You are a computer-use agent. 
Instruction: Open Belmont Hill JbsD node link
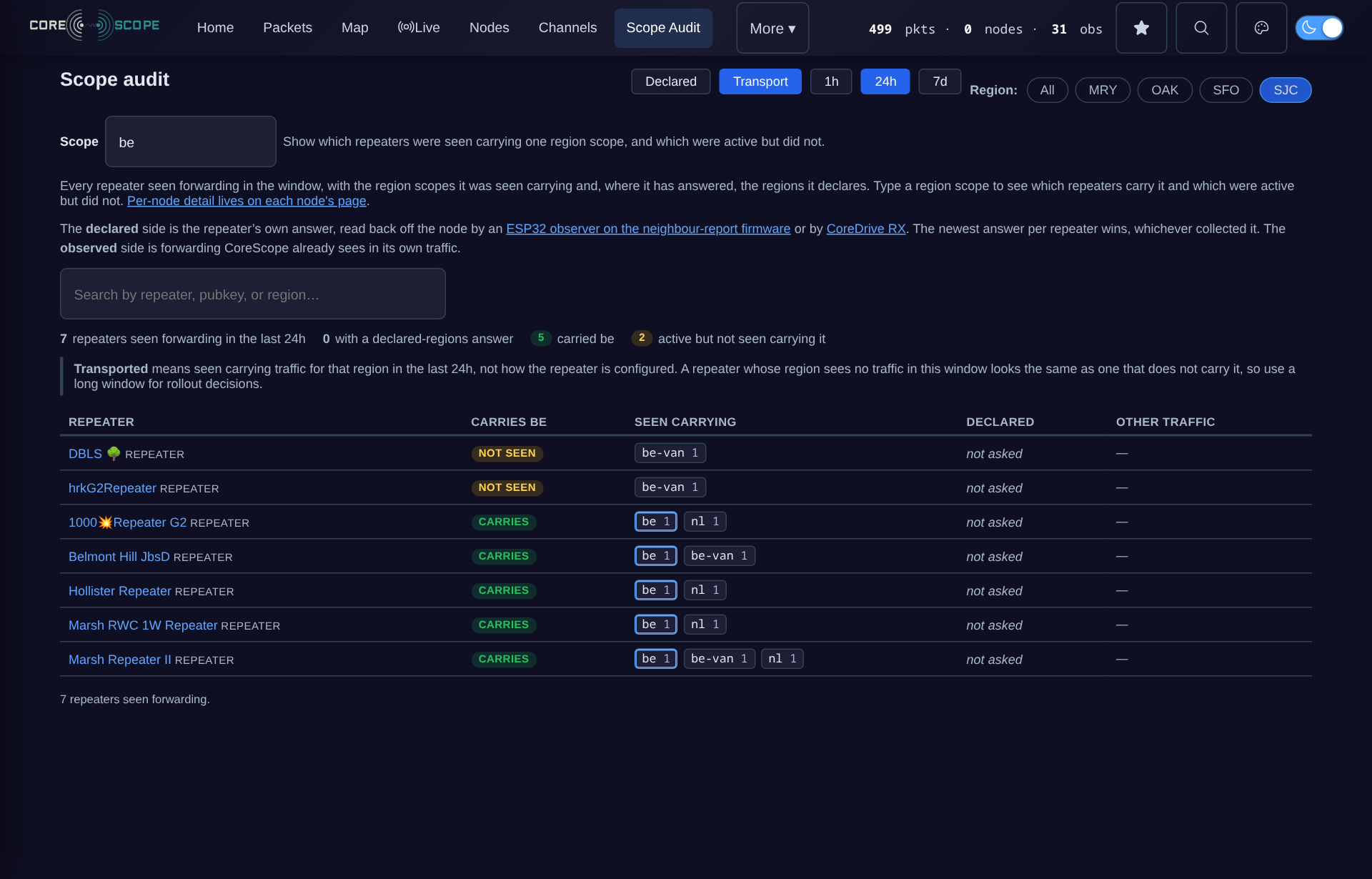click(119, 557)
